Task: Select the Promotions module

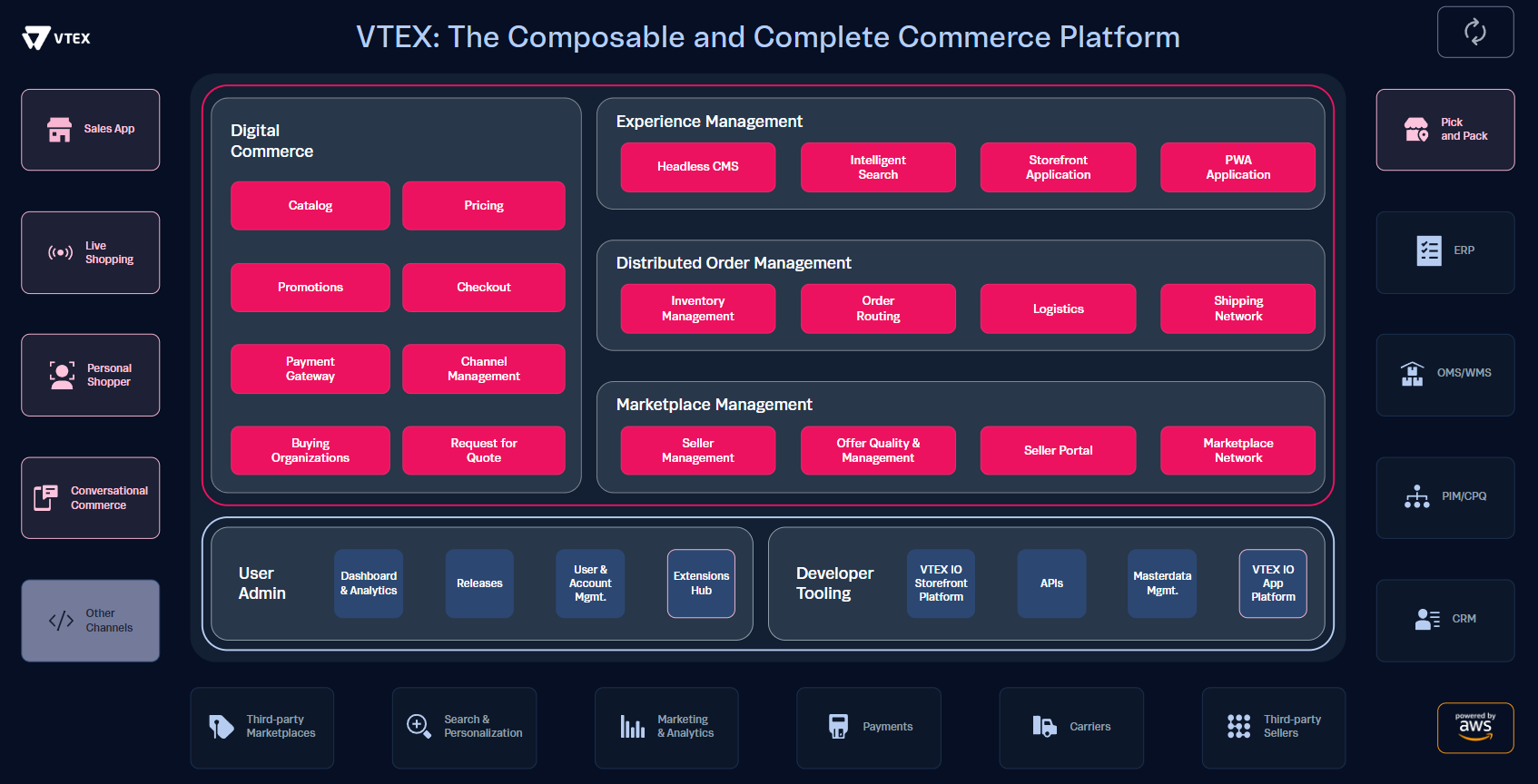Action: (x=311, y=288)
